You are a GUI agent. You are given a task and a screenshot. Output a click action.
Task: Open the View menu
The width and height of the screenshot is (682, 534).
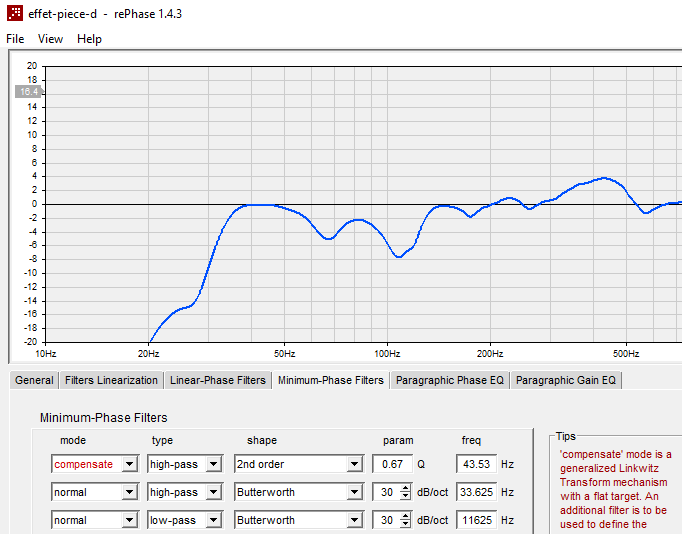click(x=50, y=39)
